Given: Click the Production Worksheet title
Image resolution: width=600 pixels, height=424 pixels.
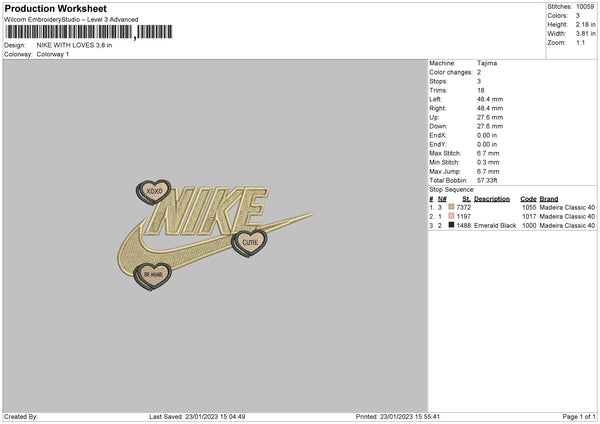Looking at the screenshot, I should 55,8.
